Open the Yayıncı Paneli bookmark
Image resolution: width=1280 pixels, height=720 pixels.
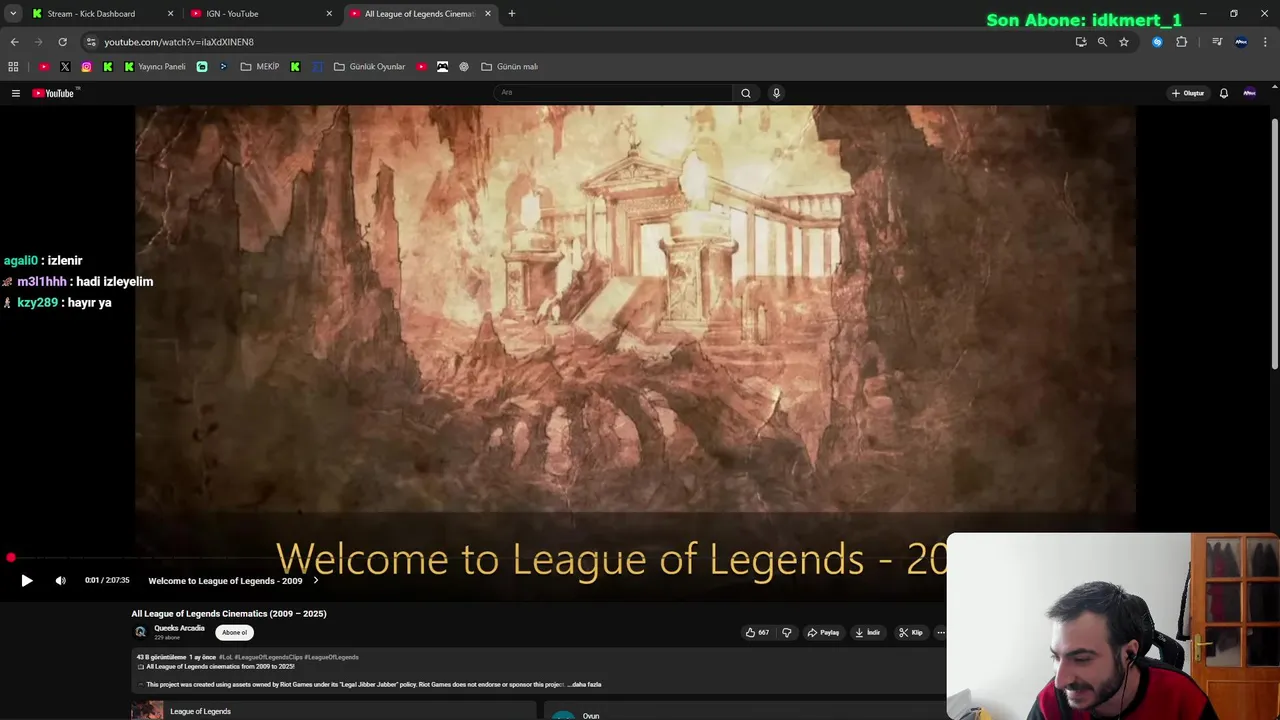(x=155, y=67)
